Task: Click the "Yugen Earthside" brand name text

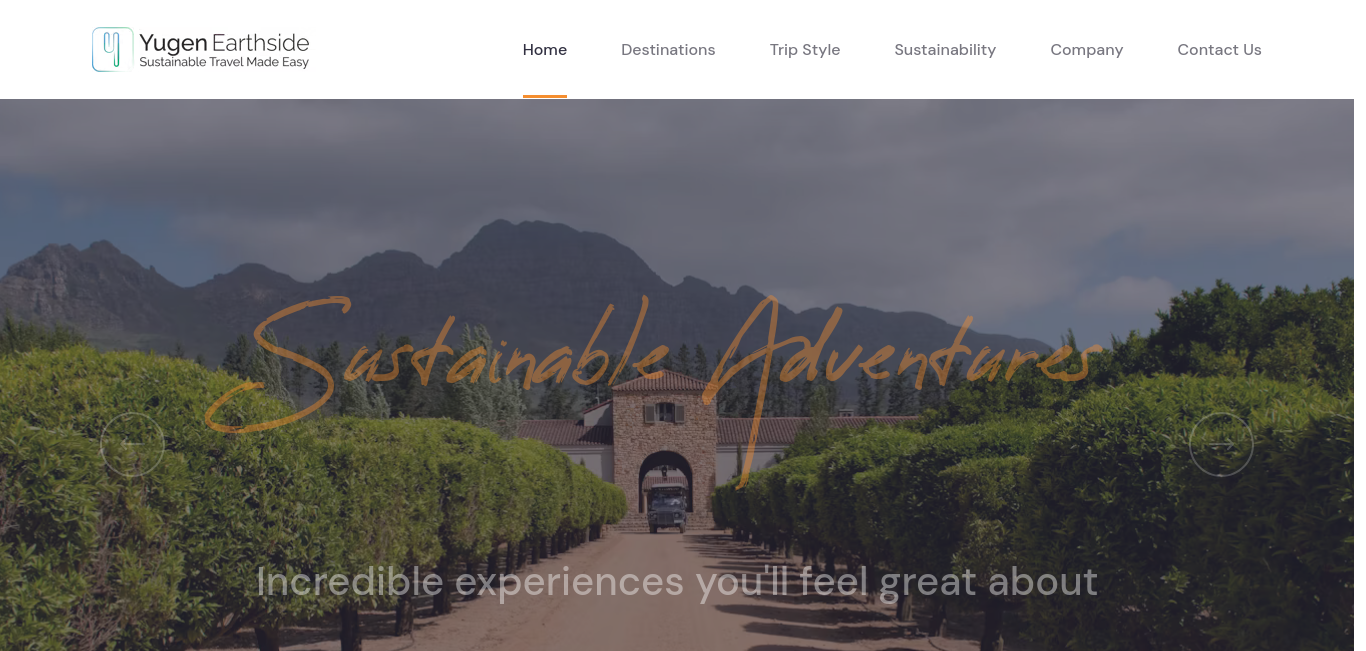Action: [x=224, y=42]
